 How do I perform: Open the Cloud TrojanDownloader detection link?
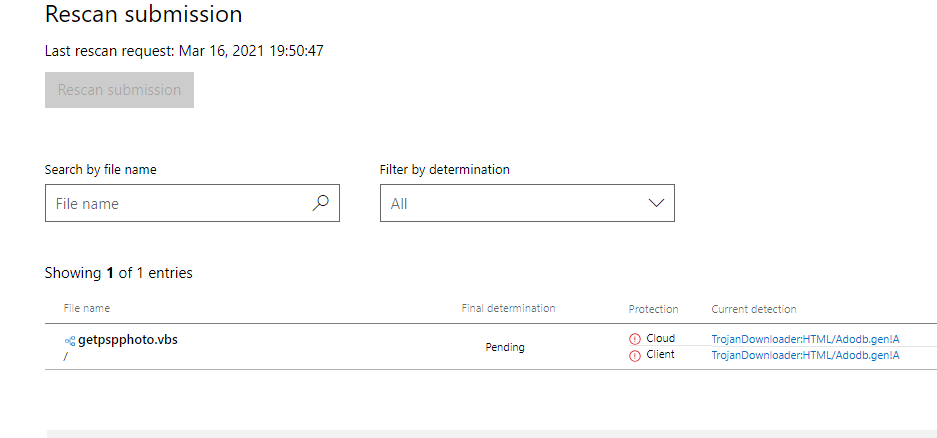(x=805, y=339)
